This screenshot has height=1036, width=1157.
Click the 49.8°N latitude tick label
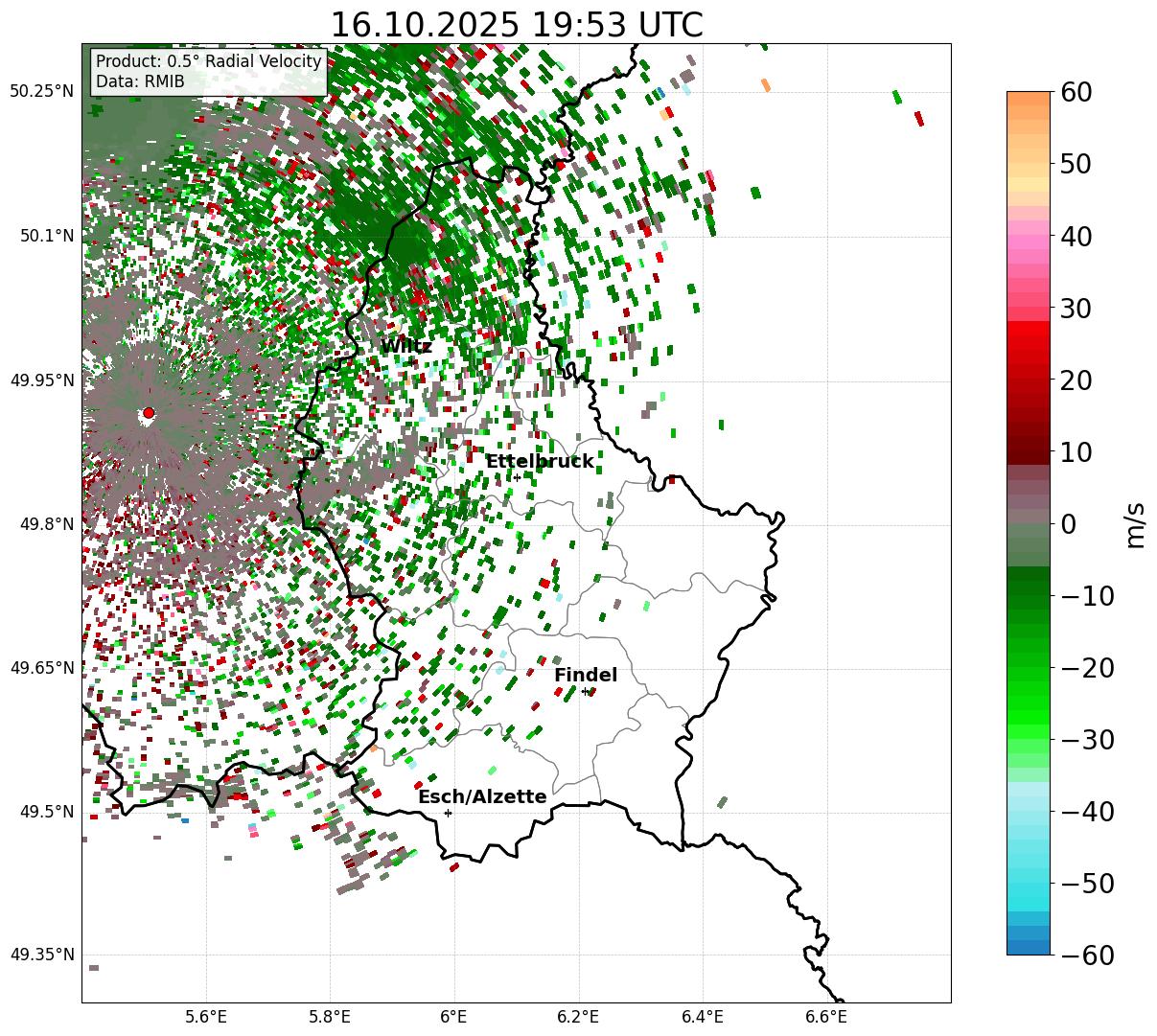[46, 524]
